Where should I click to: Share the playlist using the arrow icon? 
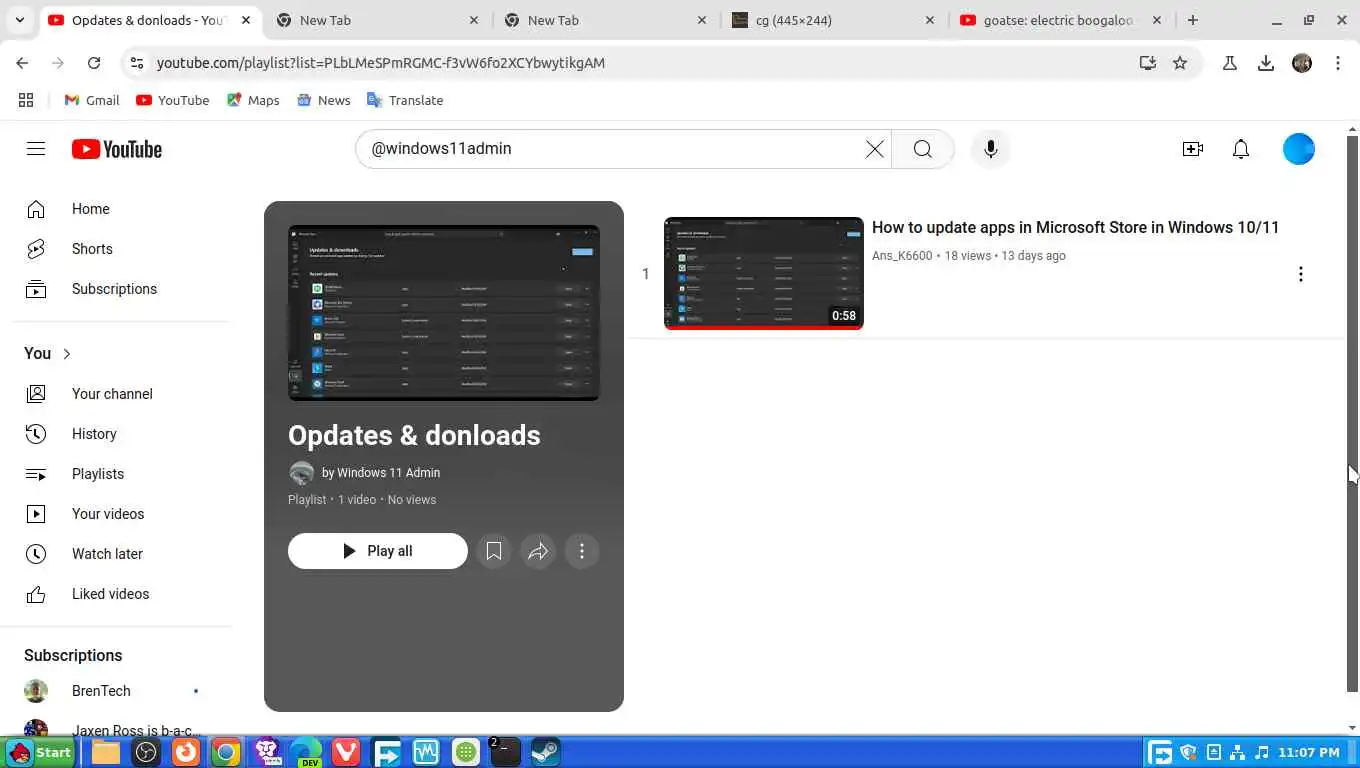pos(538,551)
